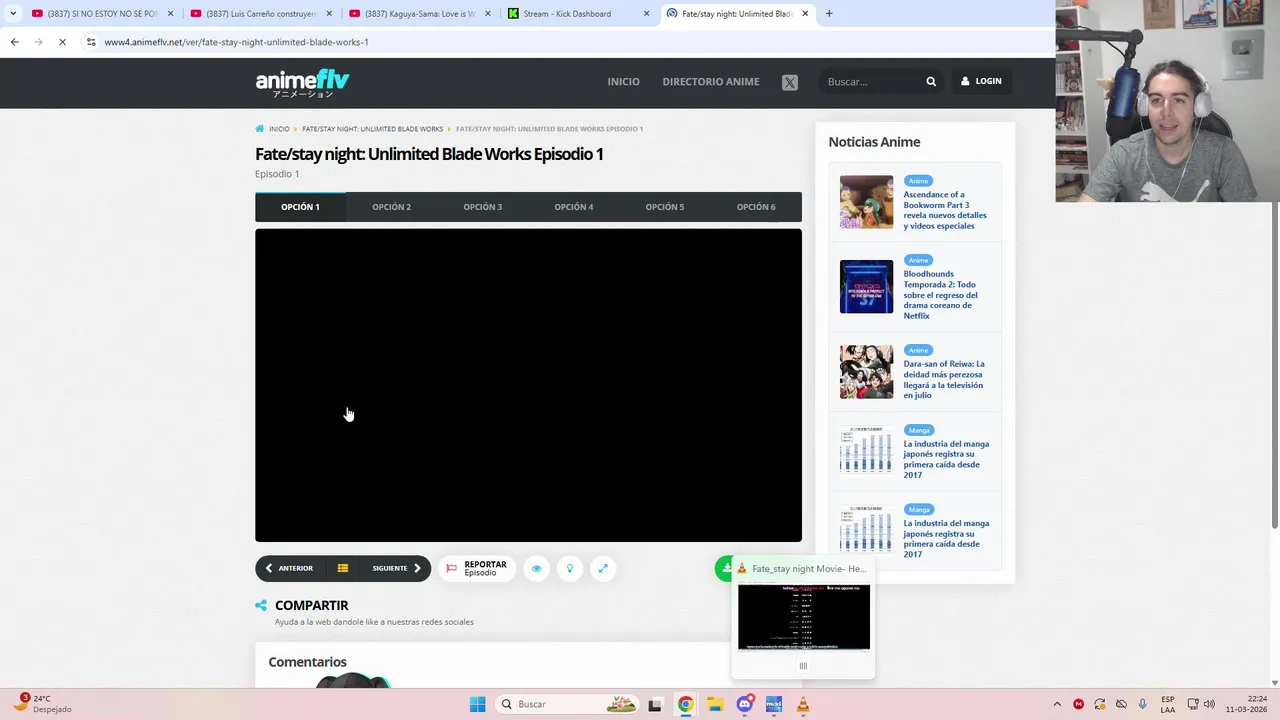Click the Ascendance of a Bookworm news thumbnail

(x=866, y=202)
